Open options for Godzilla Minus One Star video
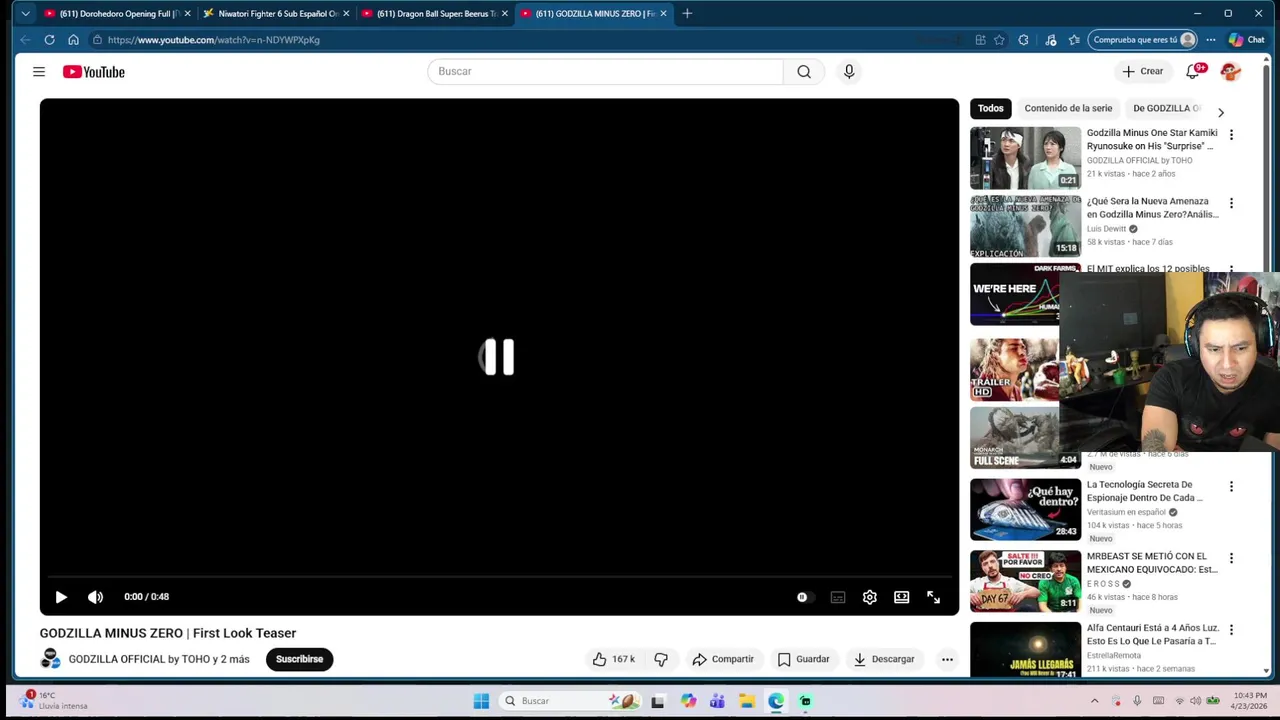The height and width of the screenshot is (720, 1280). [1231, 135]
